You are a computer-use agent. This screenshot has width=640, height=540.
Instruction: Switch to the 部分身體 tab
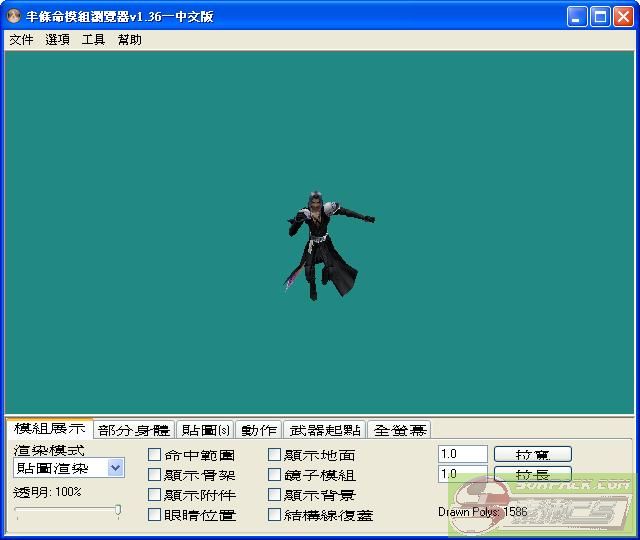(x=134, y=430)
